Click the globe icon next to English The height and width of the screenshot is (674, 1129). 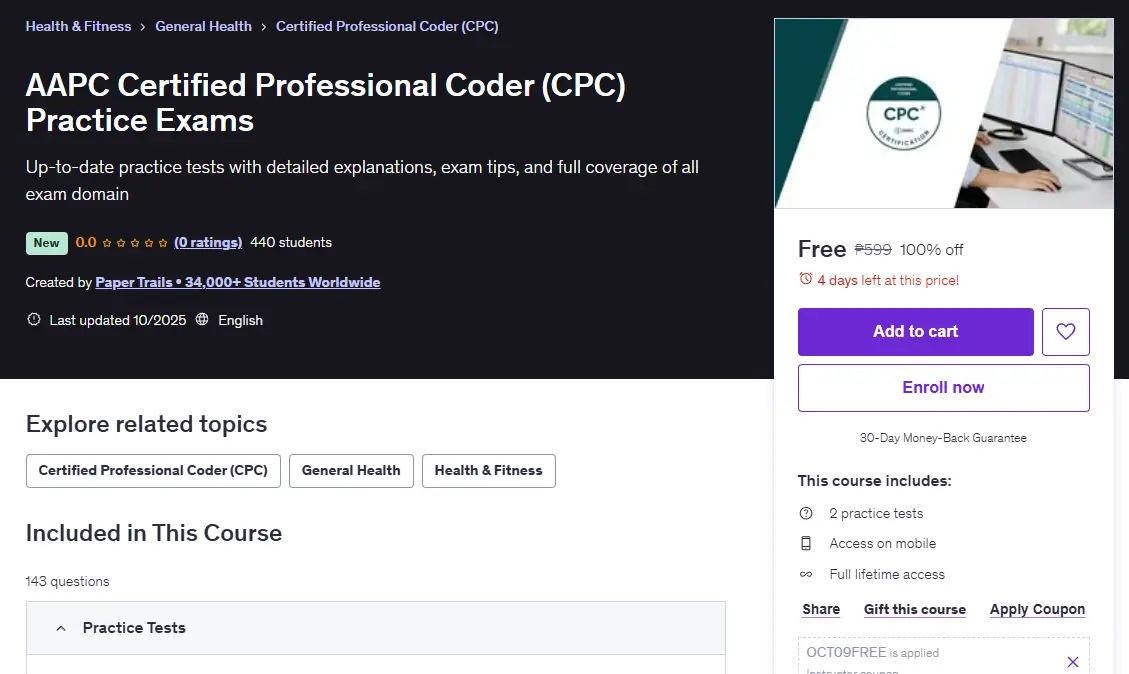(202, 319)
